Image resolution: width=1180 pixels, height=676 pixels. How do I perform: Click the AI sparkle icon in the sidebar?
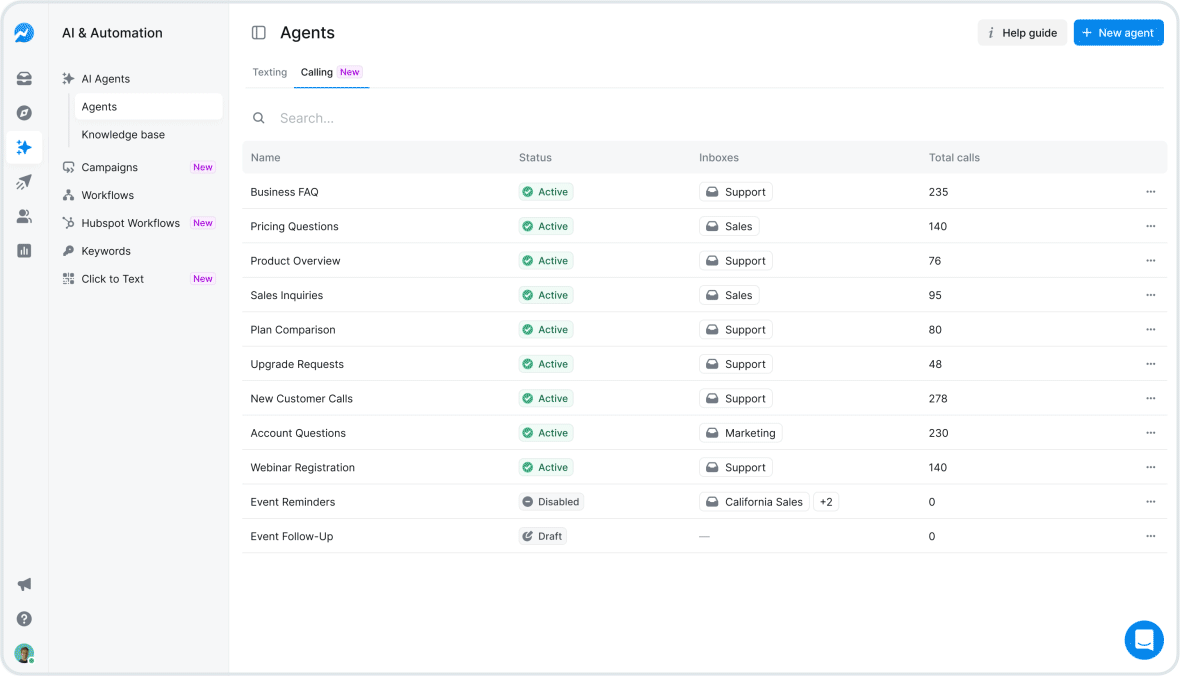point(24,147)
